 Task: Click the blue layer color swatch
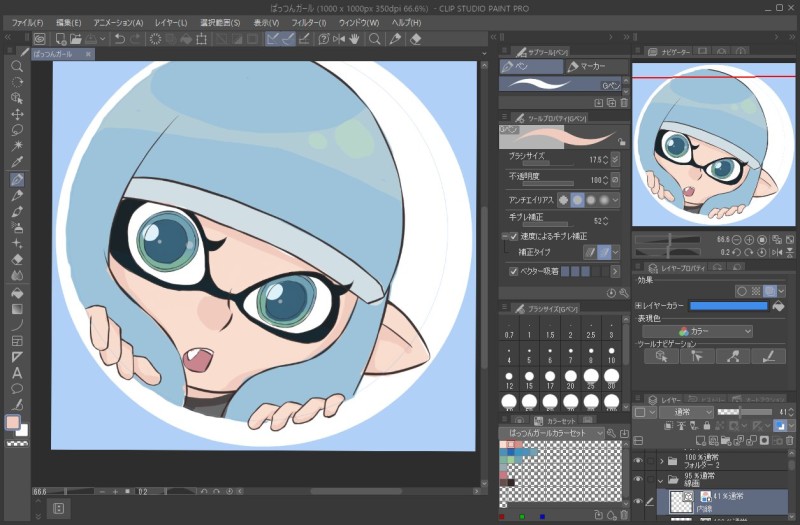(x=728, y=305)
